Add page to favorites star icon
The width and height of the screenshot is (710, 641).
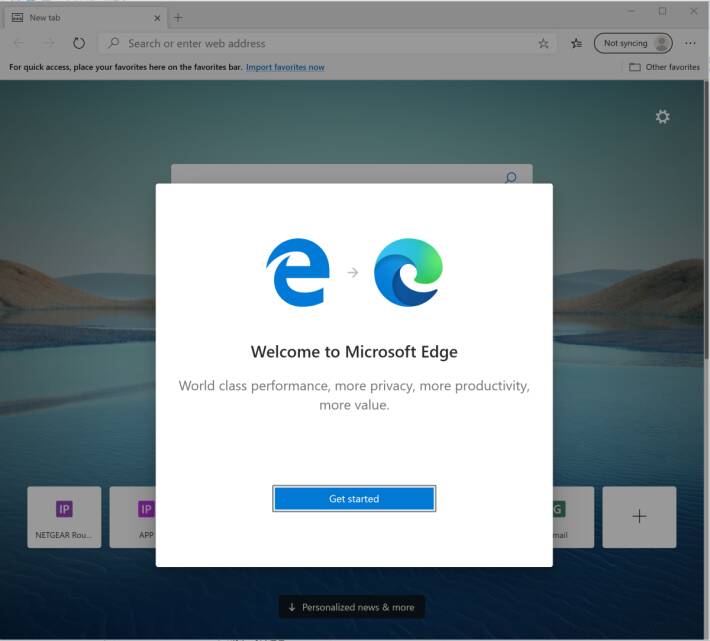pos(543,43)
